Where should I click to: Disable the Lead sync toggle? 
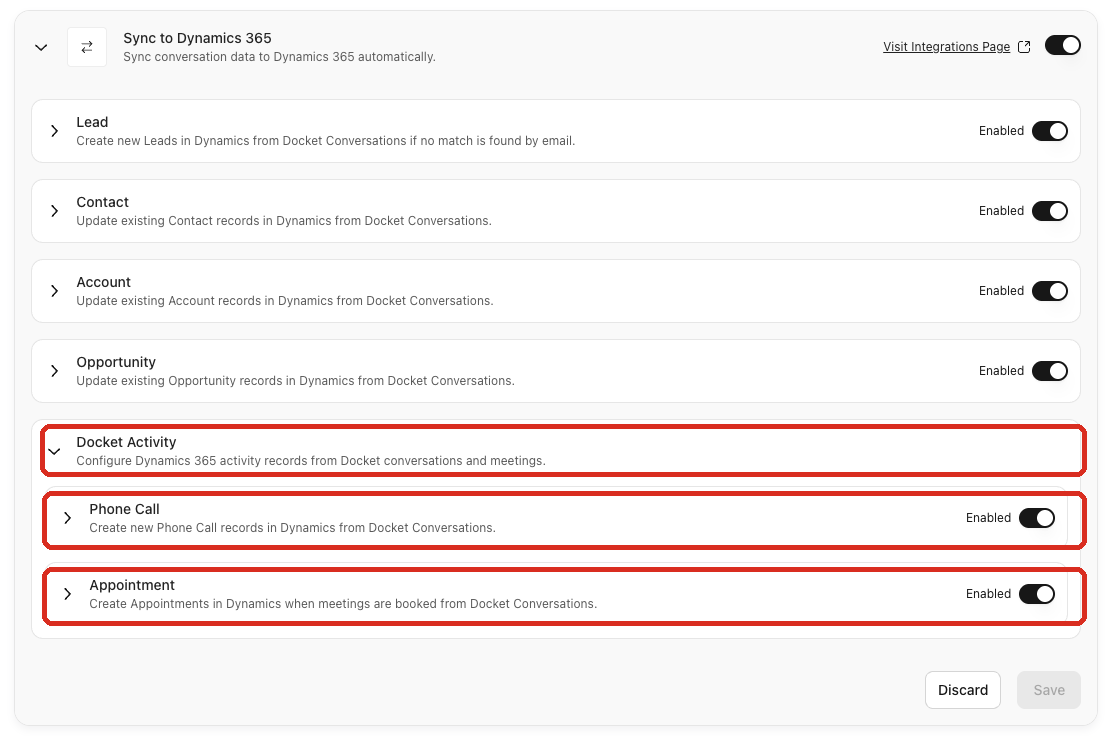pos(1050,131)
